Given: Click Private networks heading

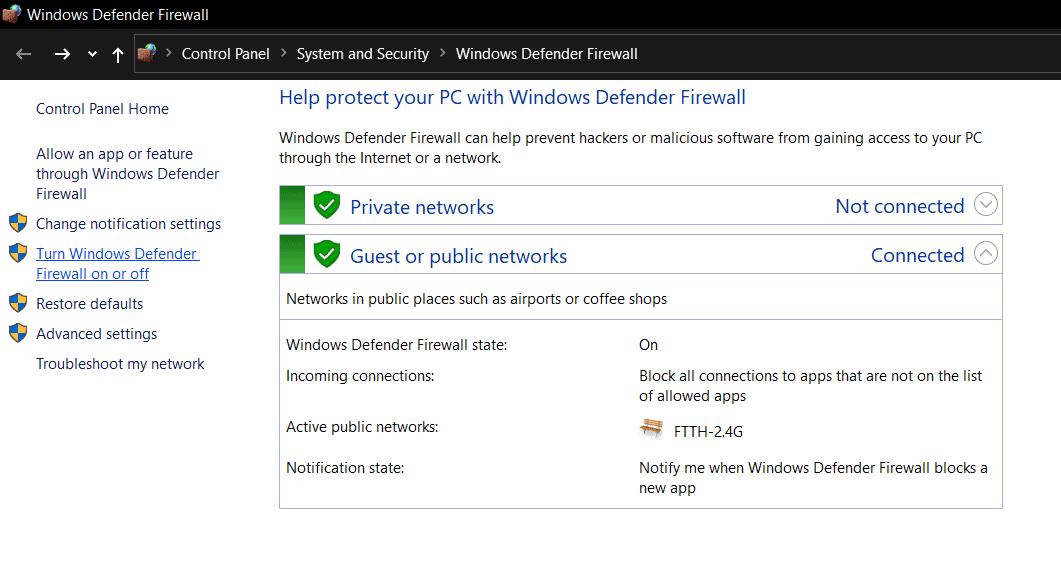Looking at the screenshot, I should [x=422, y=207].
